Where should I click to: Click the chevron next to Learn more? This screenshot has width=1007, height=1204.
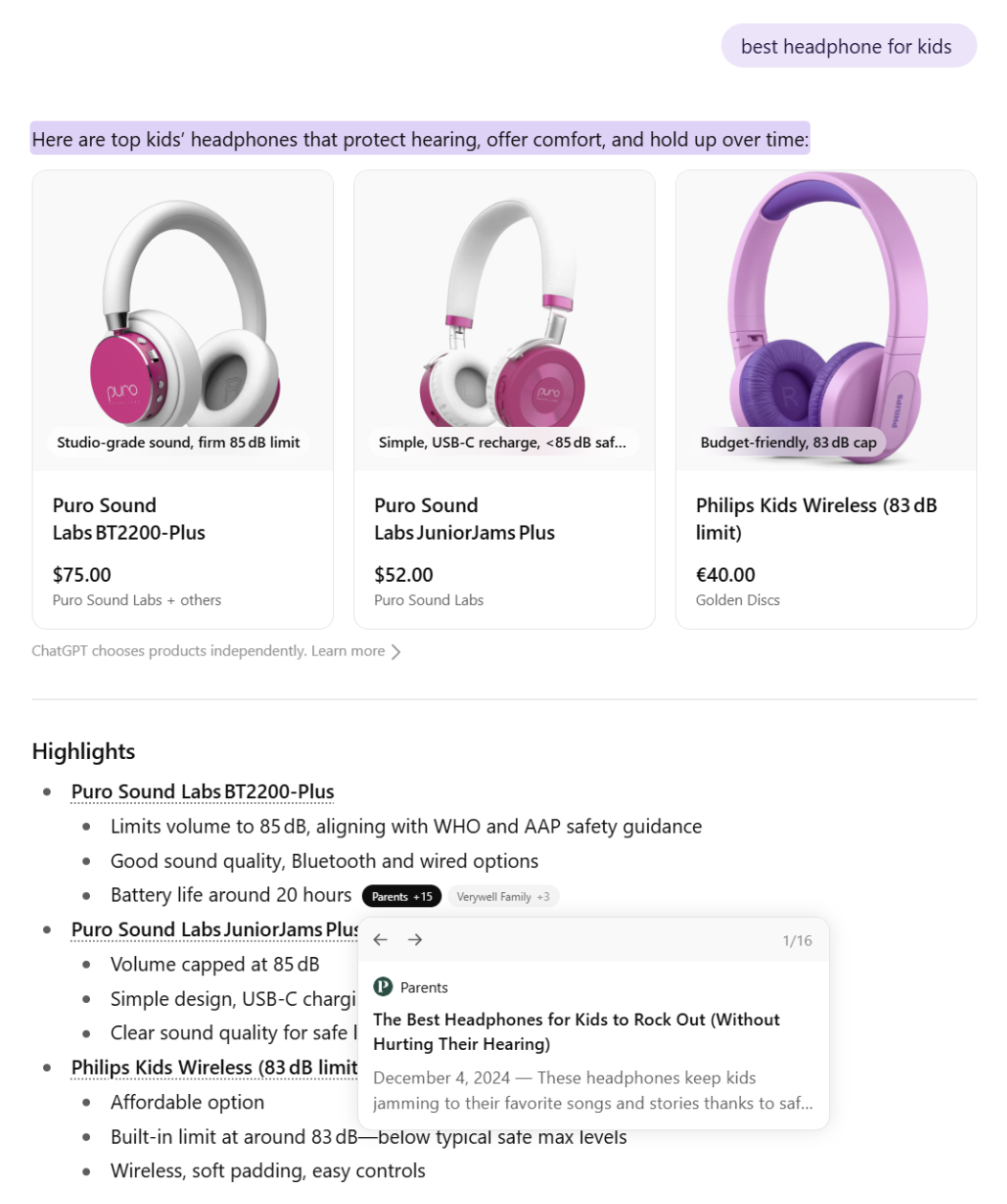pos(396,652)
